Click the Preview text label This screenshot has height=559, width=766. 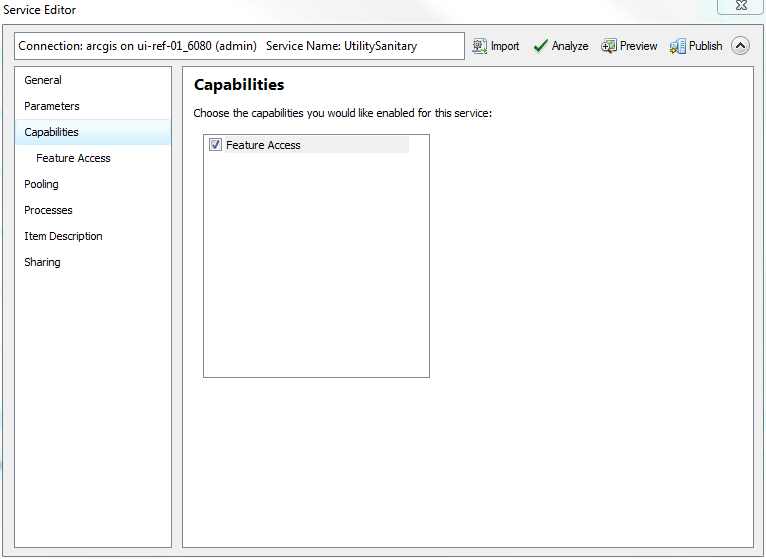(638, 46)
